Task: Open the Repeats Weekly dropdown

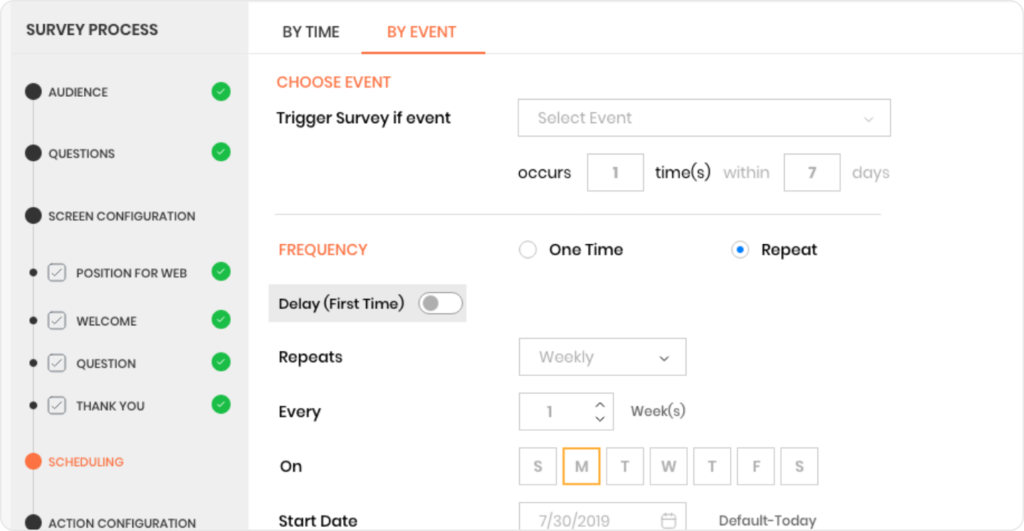Action: tap(602, 357)
